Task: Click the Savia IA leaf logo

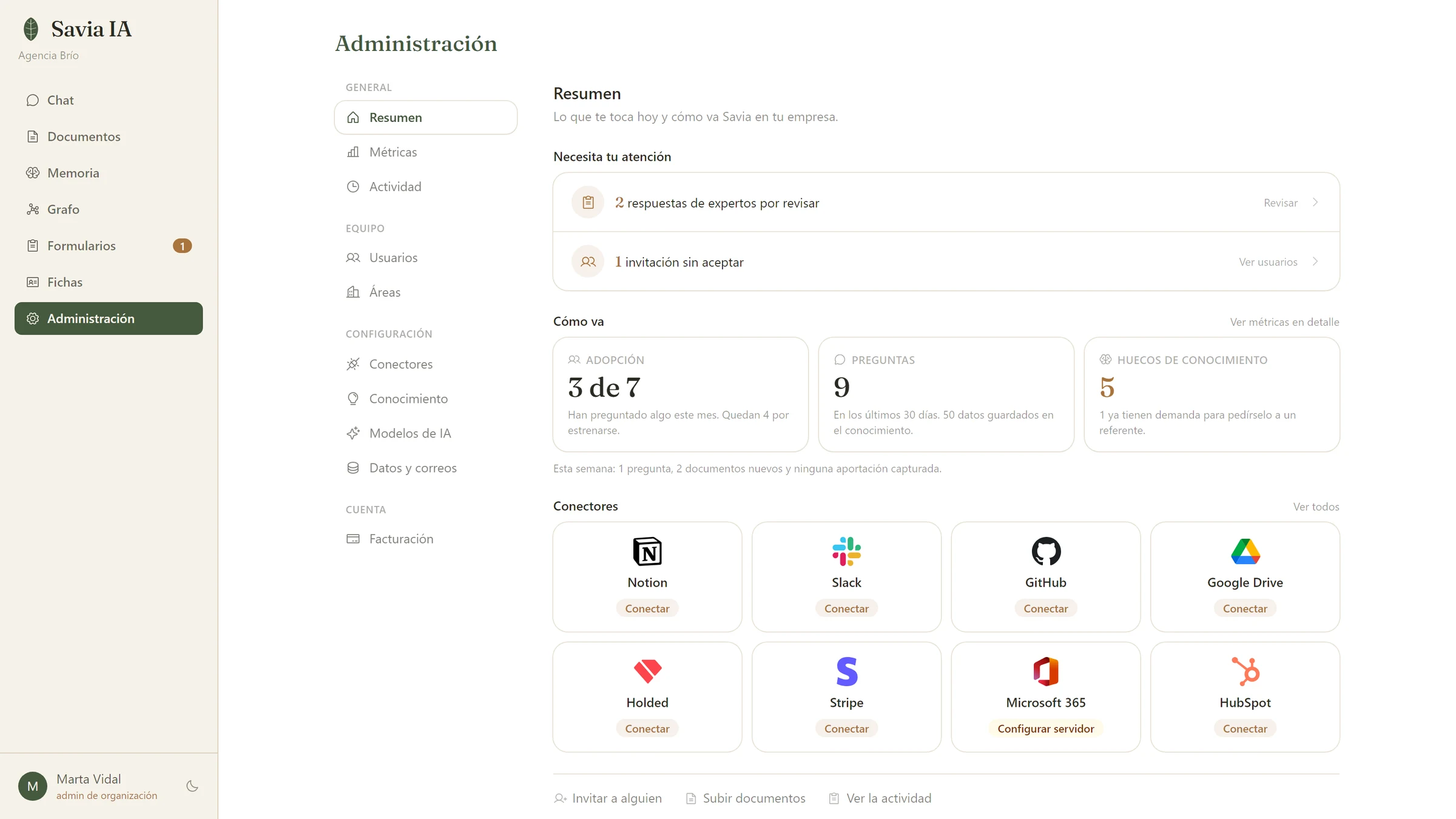Action: [x=31, y=29]
